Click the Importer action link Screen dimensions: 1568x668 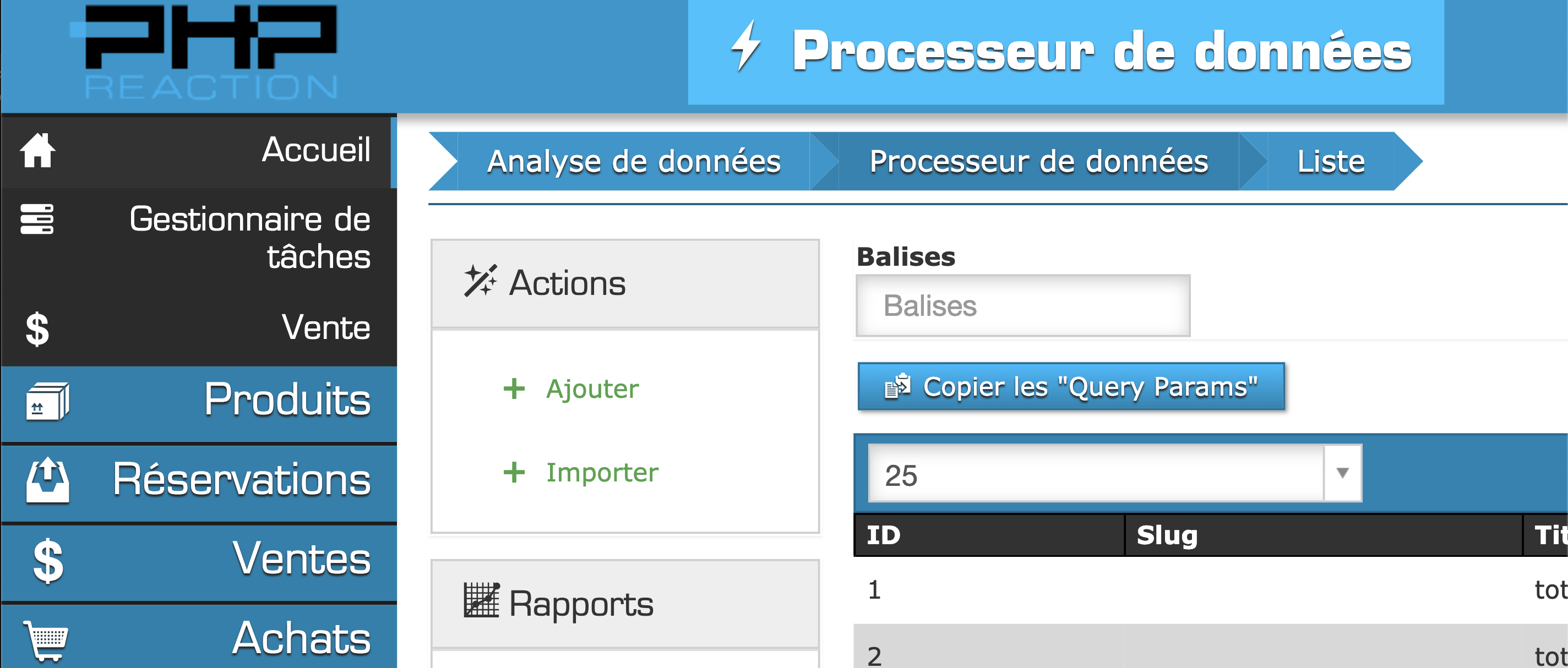tap(601, 473)
